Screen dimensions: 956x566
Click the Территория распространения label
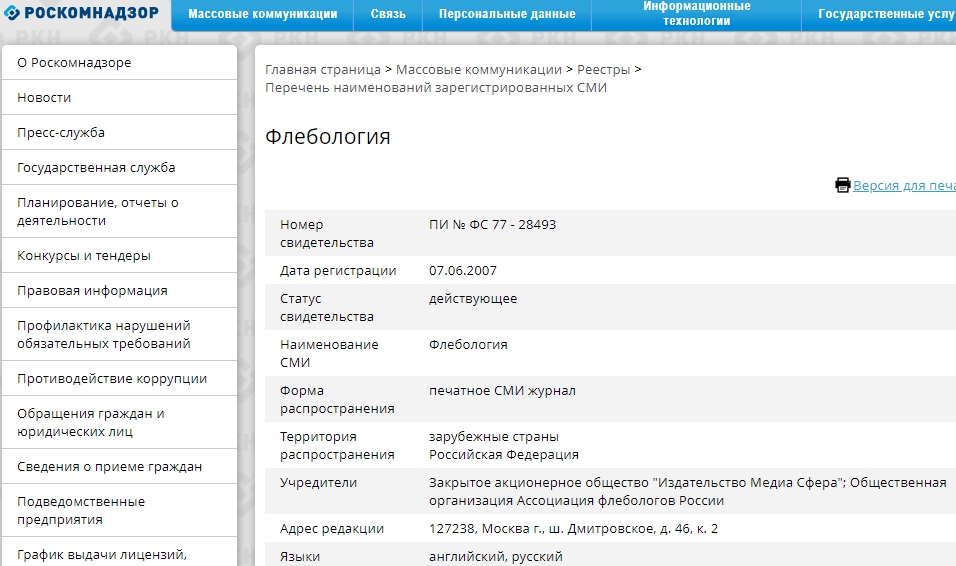coord(337,445)
